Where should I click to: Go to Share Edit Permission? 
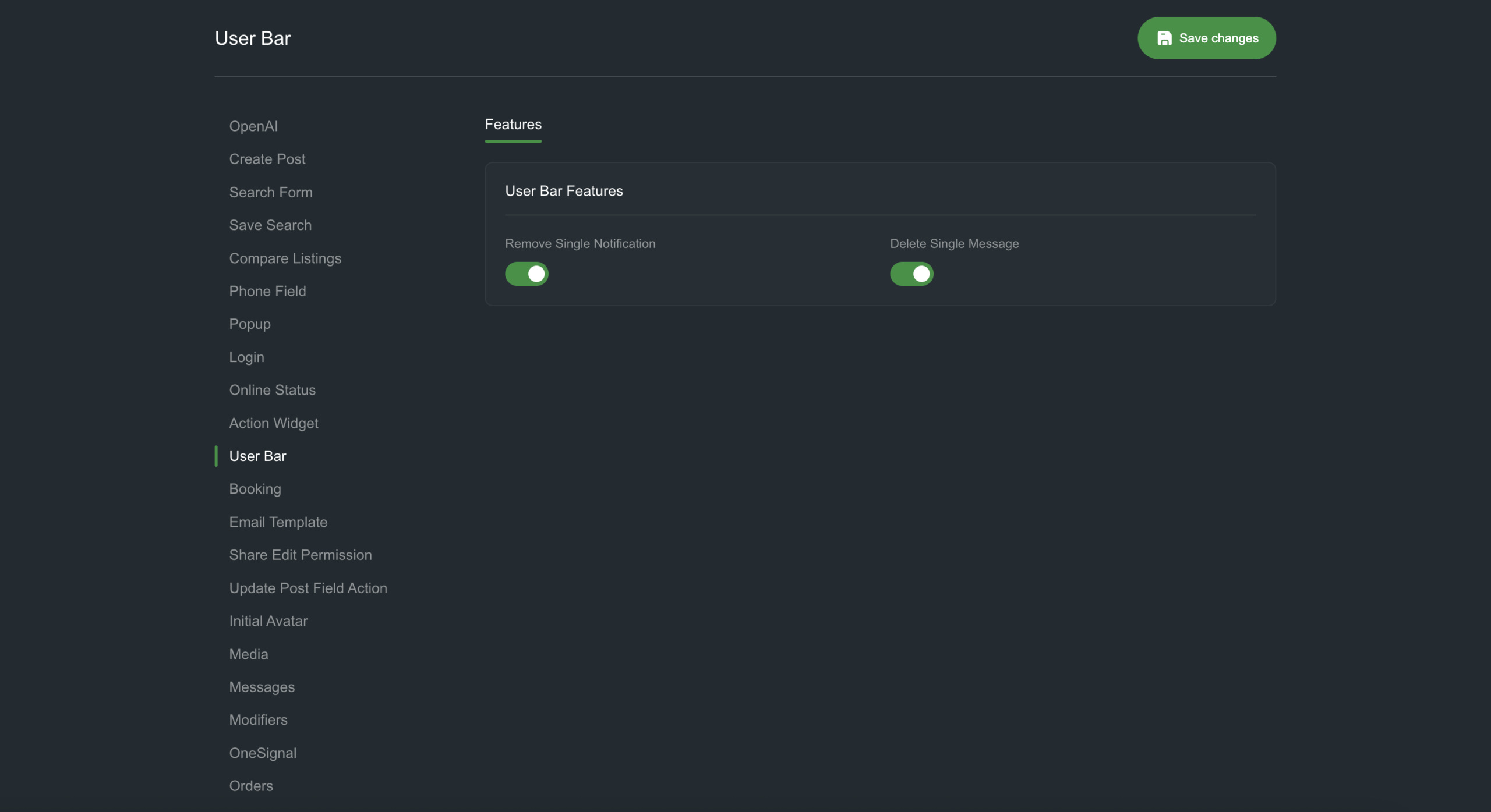click(x=301, y=555)
